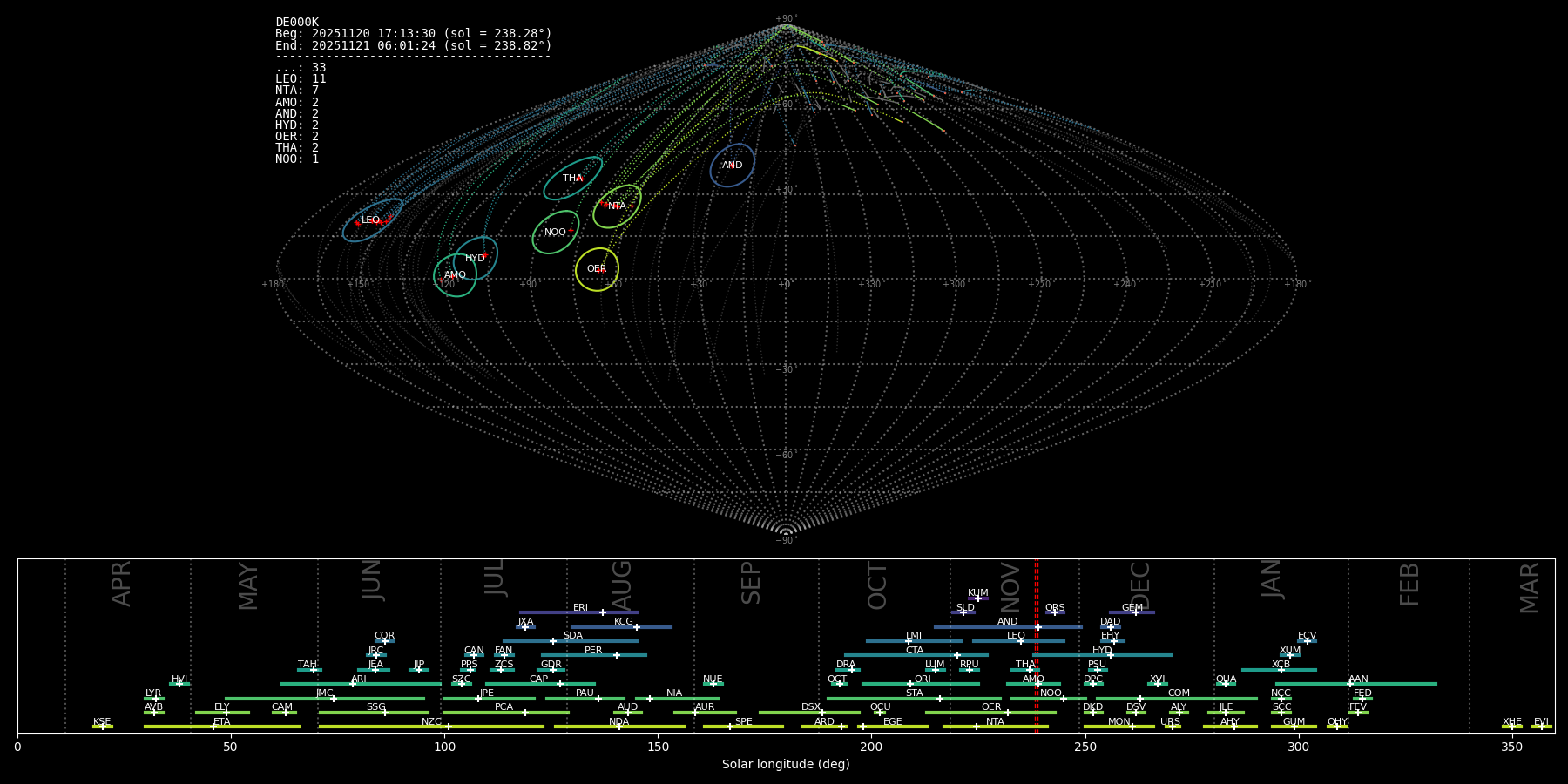The image size is (1568, 784).
Task: Click the THA radiant ellipse on sky map
Action: click(x=572, y=179)
